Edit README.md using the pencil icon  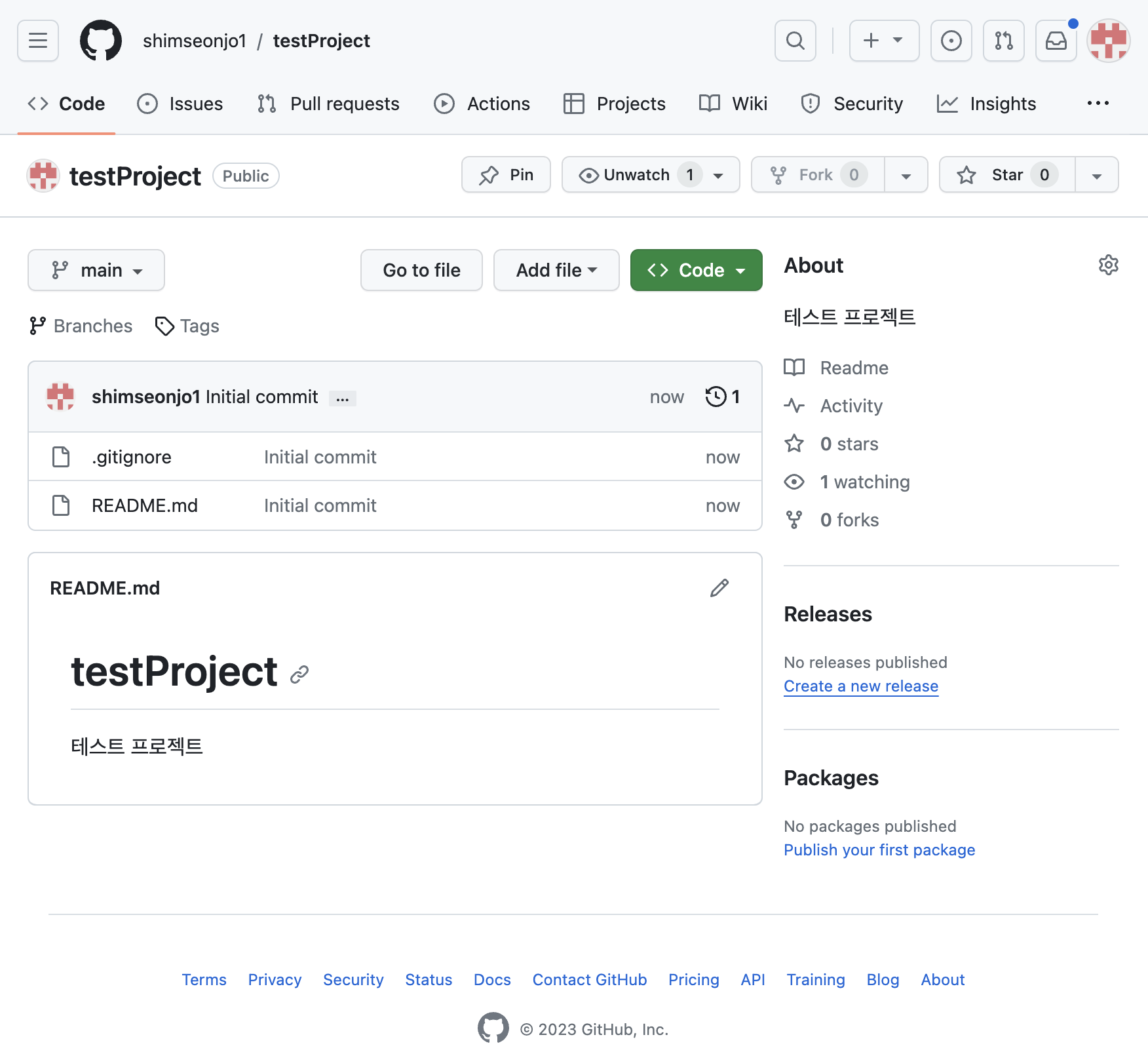[719, 588]
